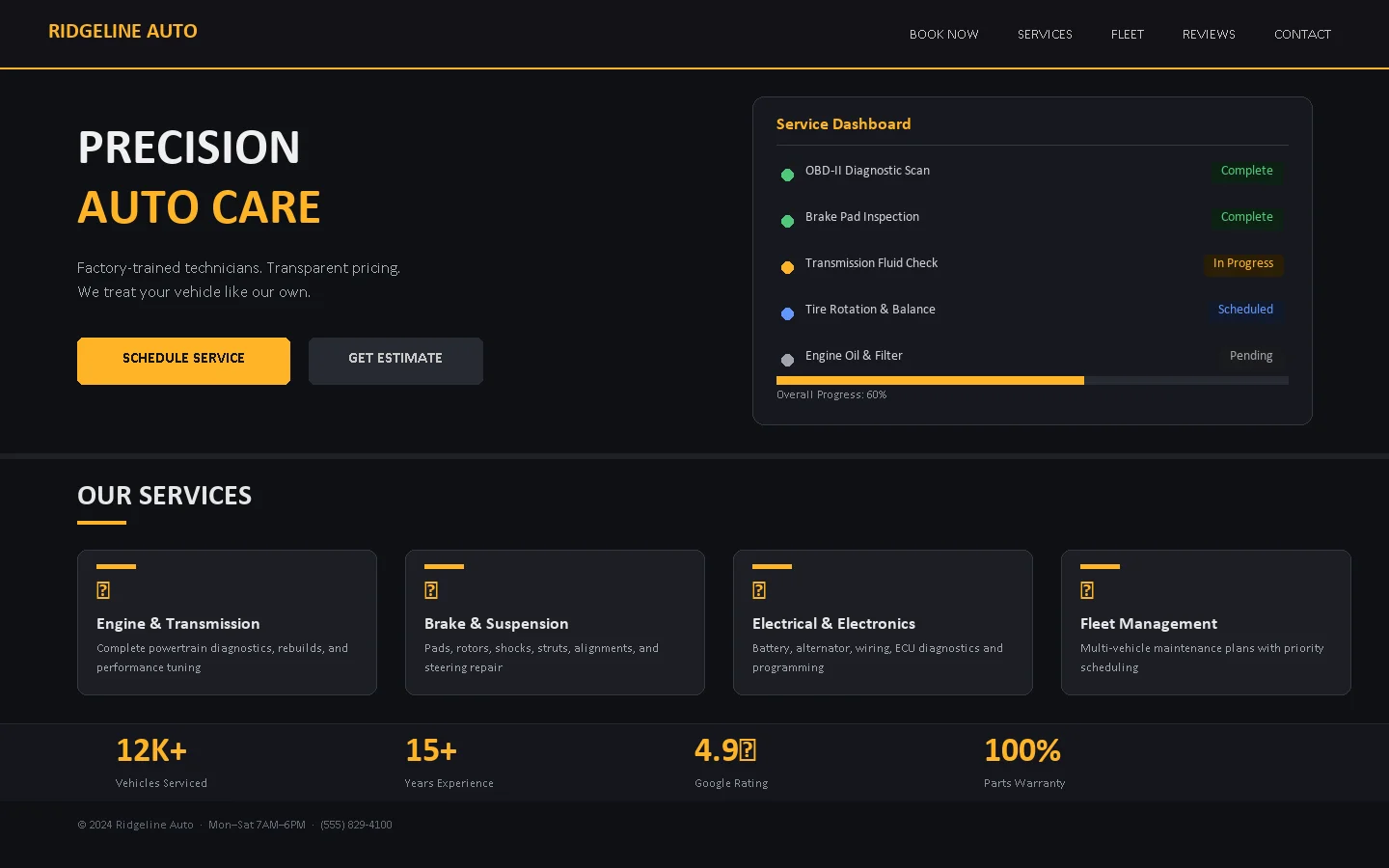Click green status dot for Brake Pad Inspection

(787, 221)
